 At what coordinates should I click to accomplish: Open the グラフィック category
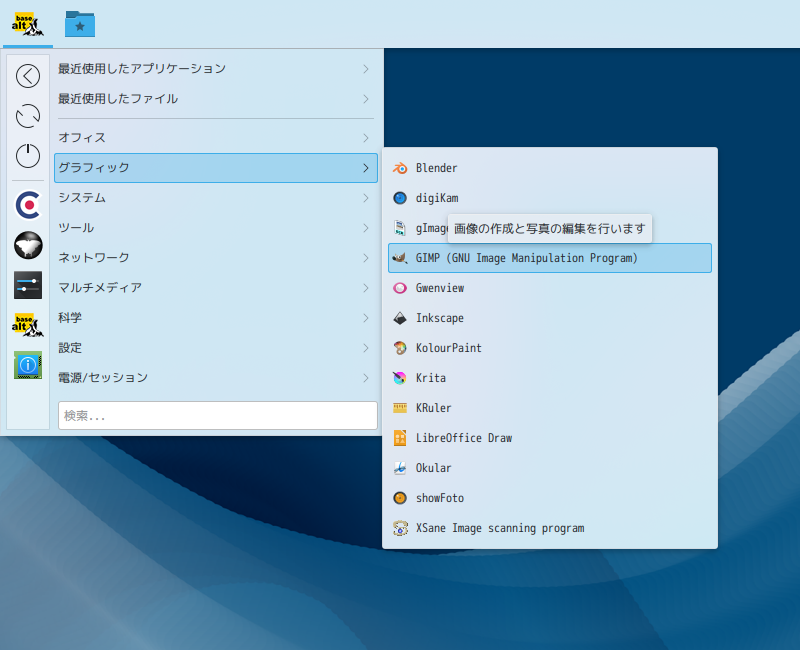(216, 168)
